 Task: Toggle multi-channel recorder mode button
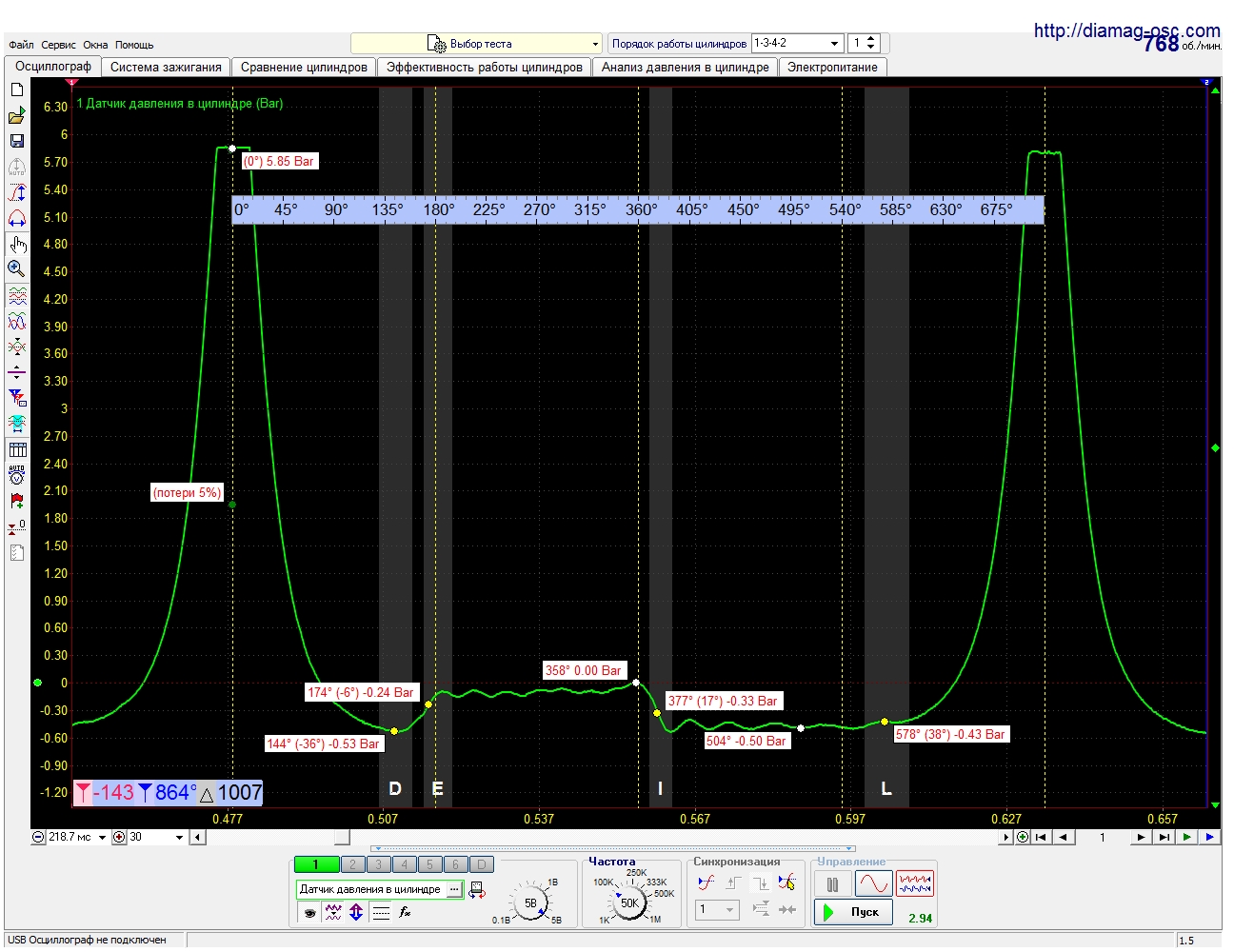click(x=915, y=884)
